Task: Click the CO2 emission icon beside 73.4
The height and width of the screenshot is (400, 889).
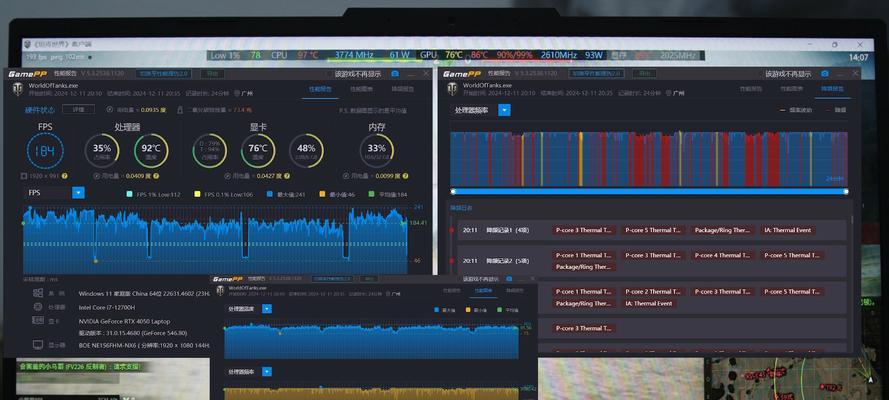Action: (180, 110)
